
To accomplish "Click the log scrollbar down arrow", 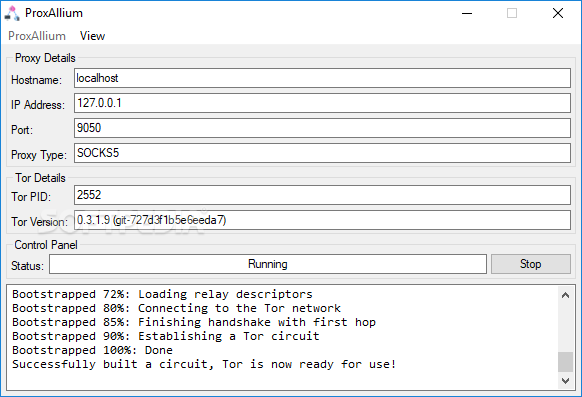I will (x=565, y=381).
